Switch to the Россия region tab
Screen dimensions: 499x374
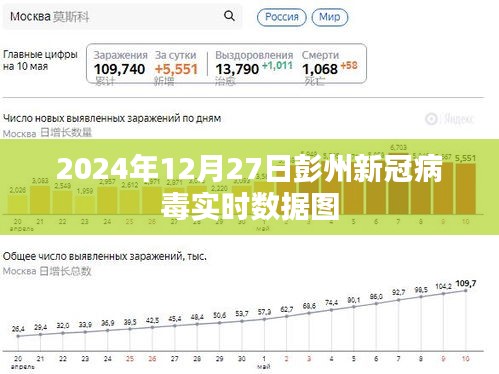coord(282,17)
